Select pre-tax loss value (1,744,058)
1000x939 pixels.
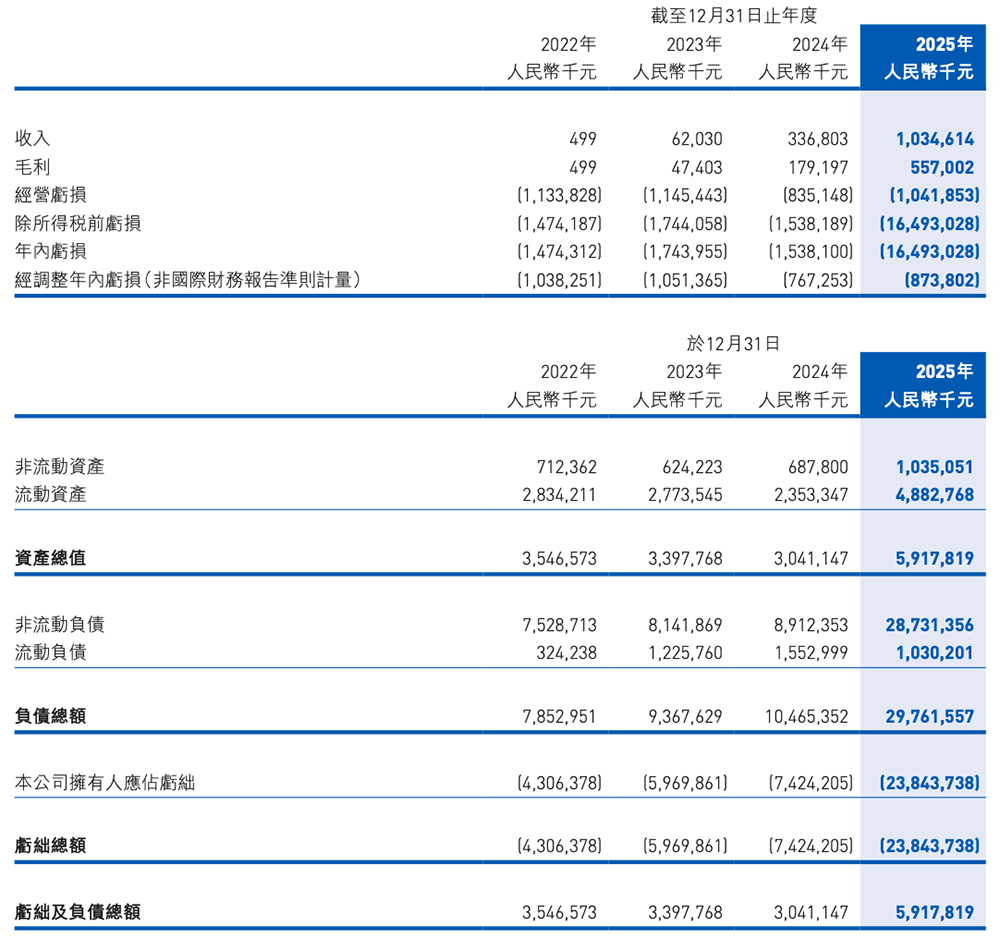point(685,224)
